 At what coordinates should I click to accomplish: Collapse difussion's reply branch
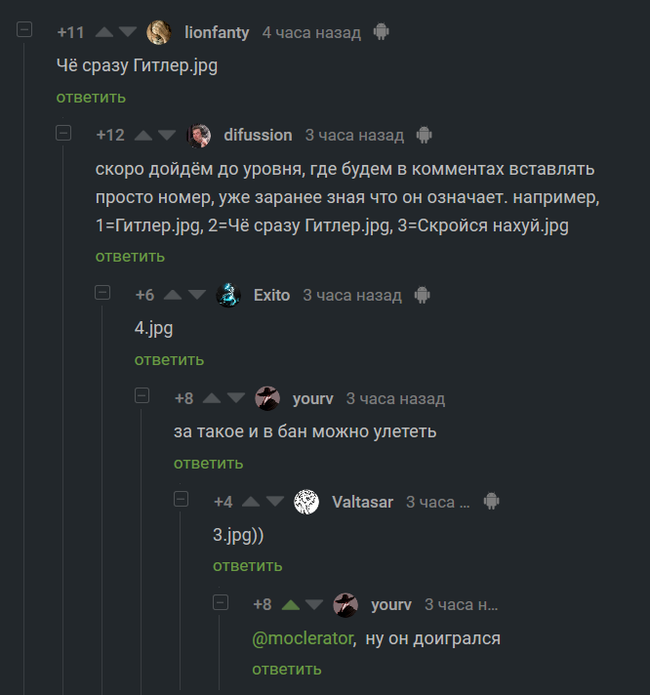tap(63, 133)
